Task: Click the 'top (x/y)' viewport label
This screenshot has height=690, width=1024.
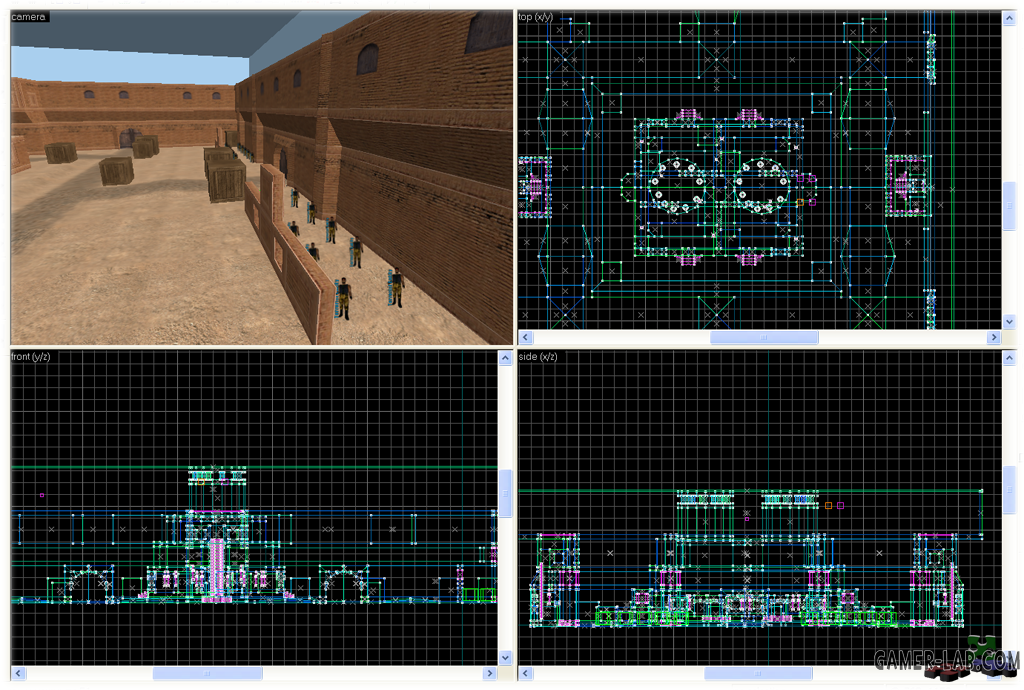Action: [536, 17]
